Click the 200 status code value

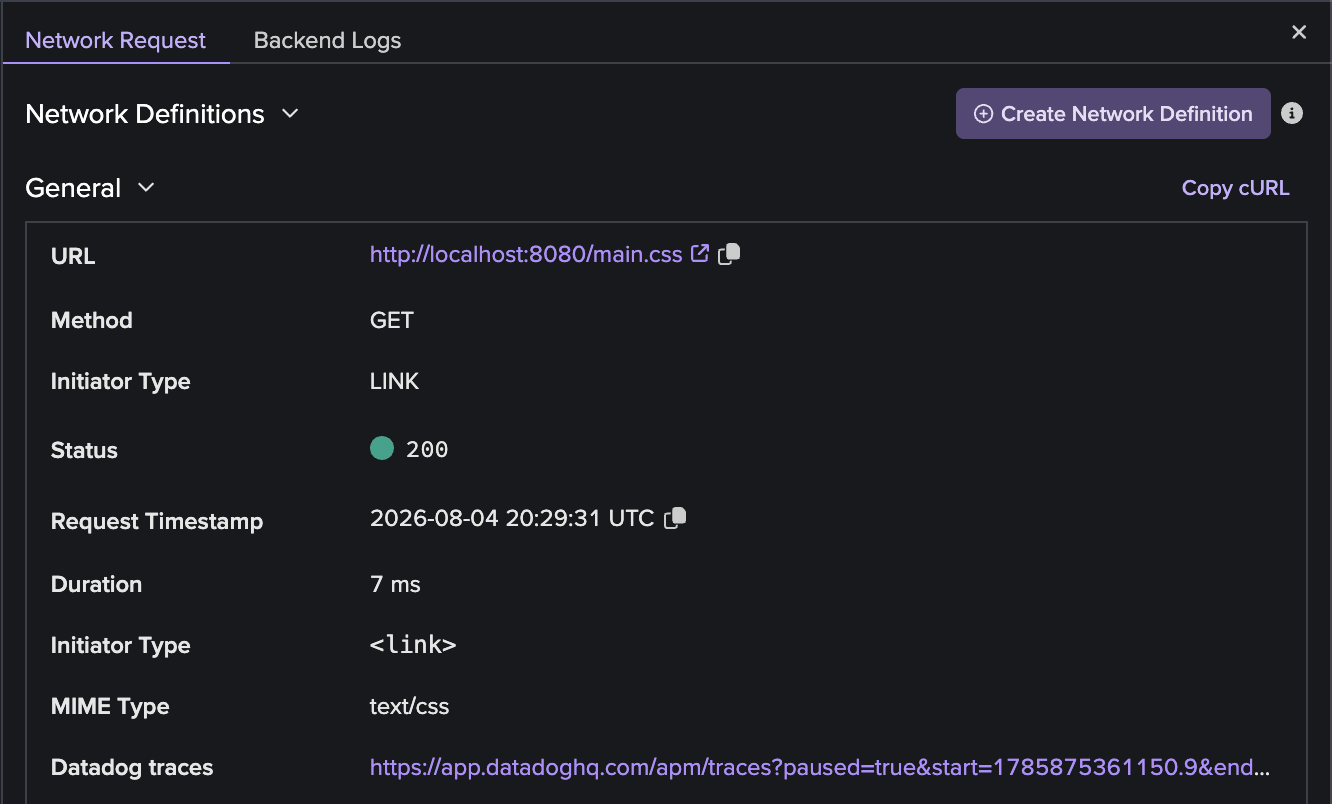pyautogui.click(x=427, y=450)
